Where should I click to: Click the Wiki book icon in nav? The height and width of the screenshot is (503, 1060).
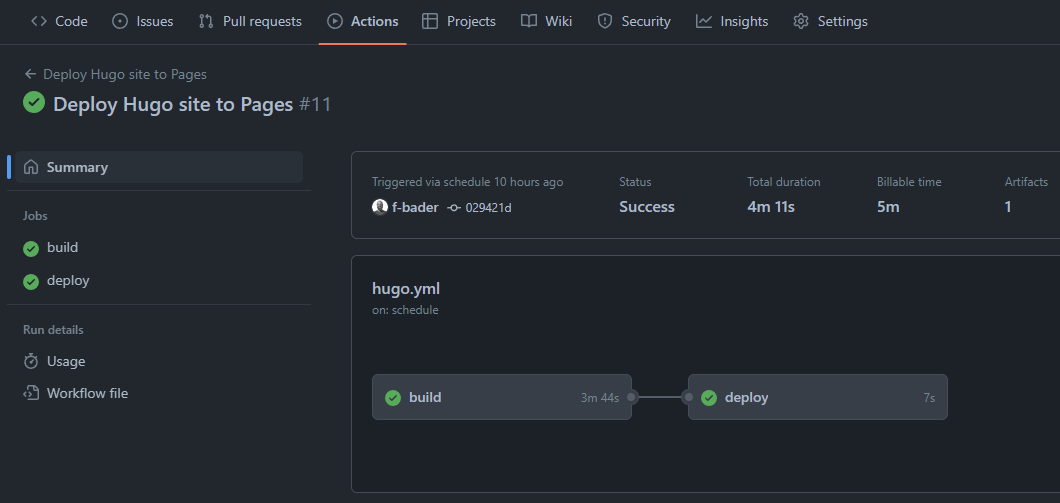click(x=529, y=22)
